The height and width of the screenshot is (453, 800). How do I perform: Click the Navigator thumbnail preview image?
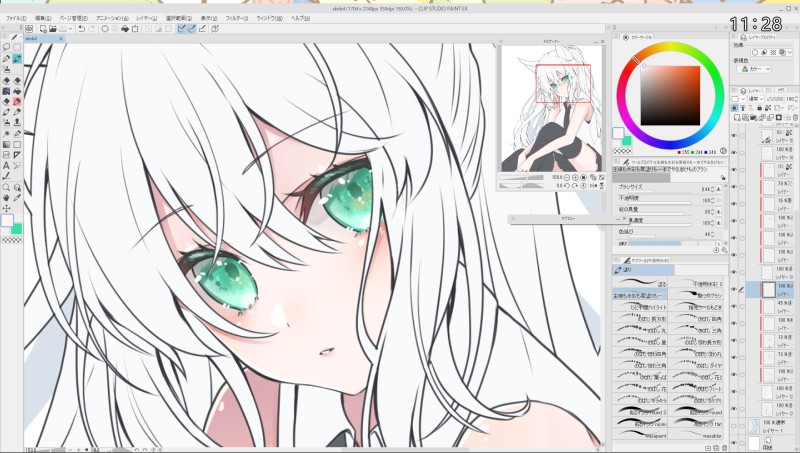[x=551, y=108]
